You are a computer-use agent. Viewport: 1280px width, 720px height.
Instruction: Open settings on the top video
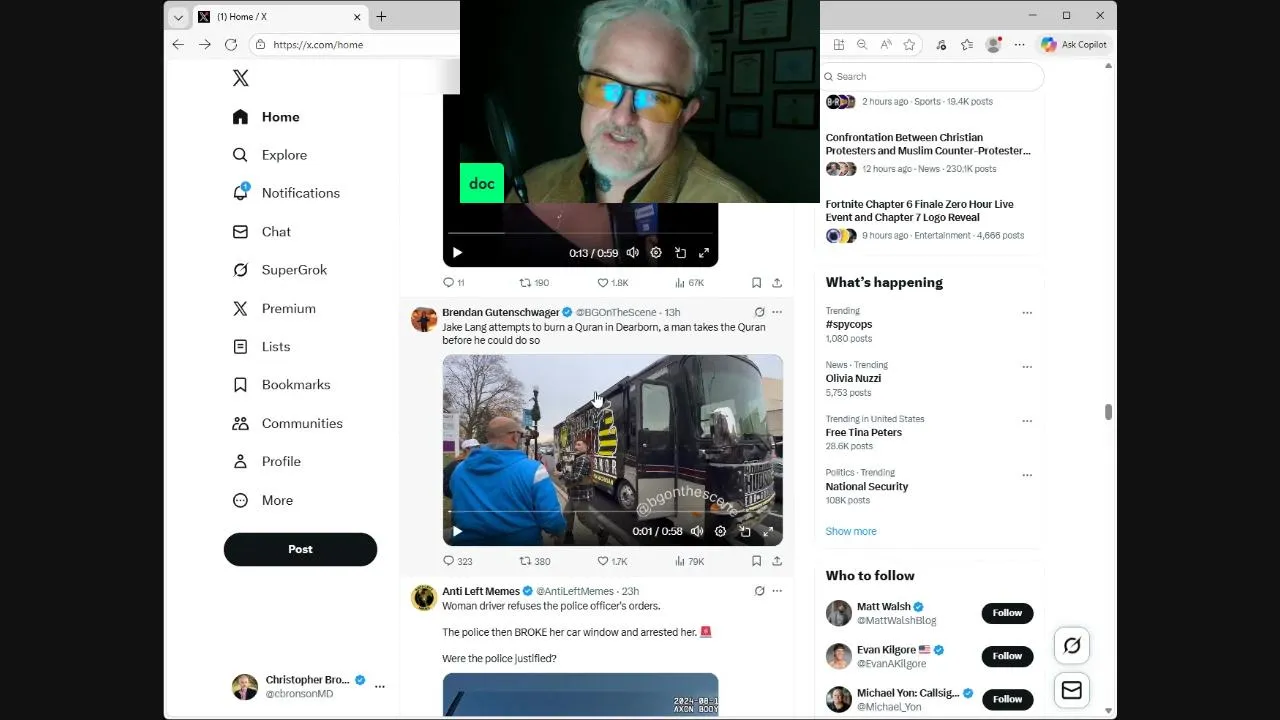pyautogui.click(x=656, y=253)
